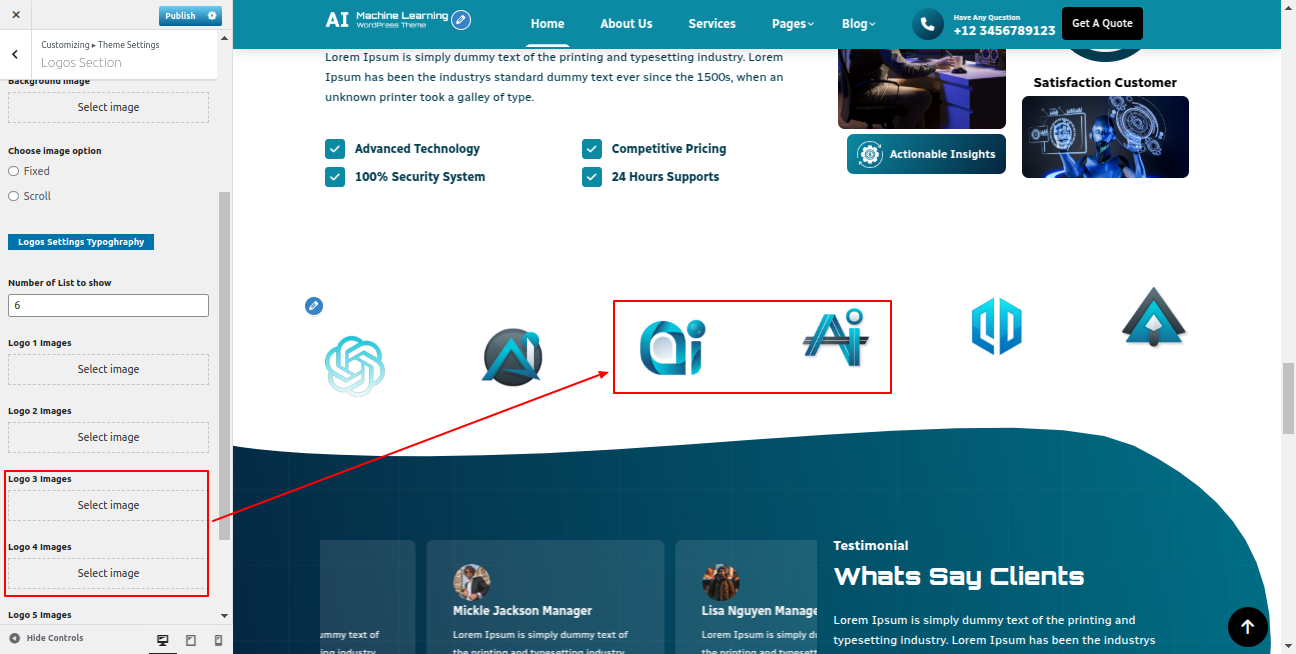Open Publish settings gear icon
This screenshot has width=1296, height=654.
pyautogui.click(x=211, y=16)
